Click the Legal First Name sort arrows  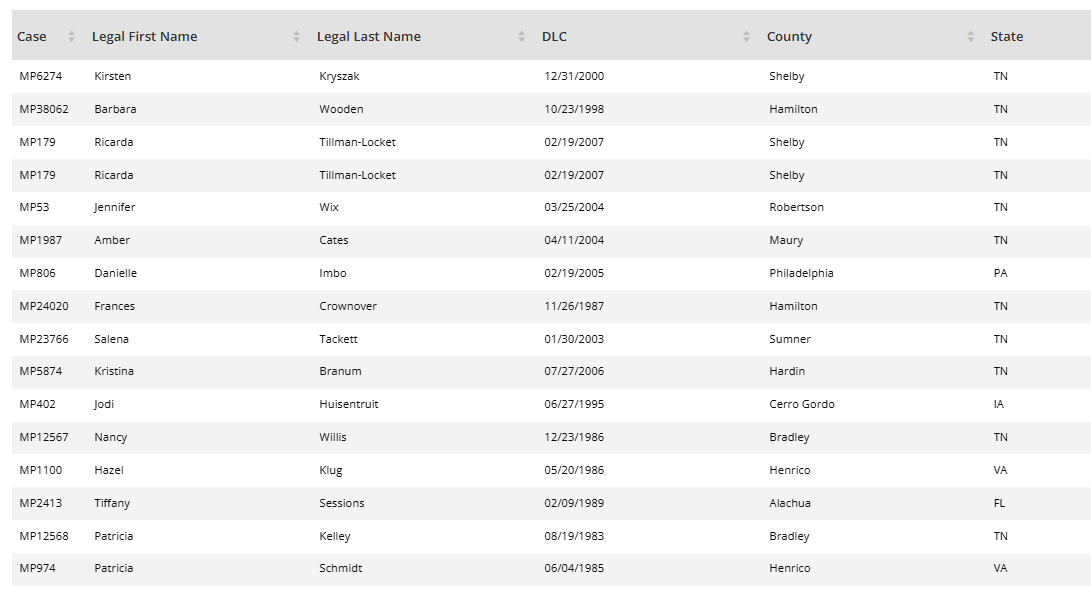[296, 37]
